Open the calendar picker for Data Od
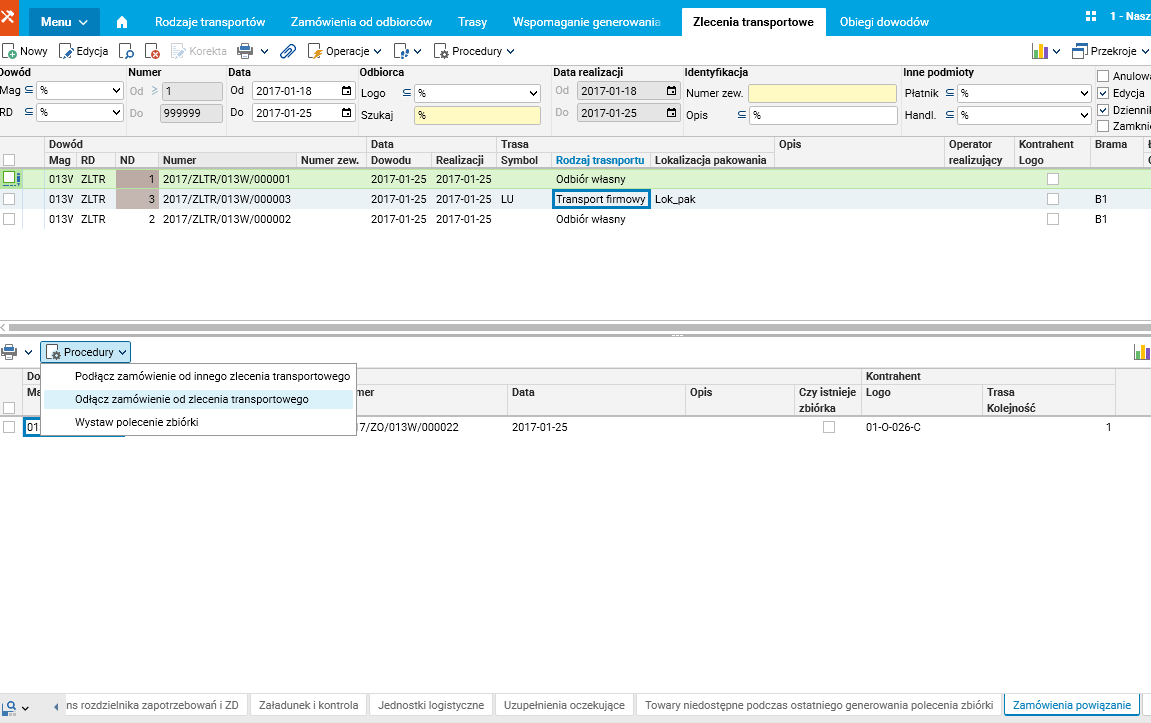Screen dimensions: 1151x723 pyautogui.click(x=347, y=91)
